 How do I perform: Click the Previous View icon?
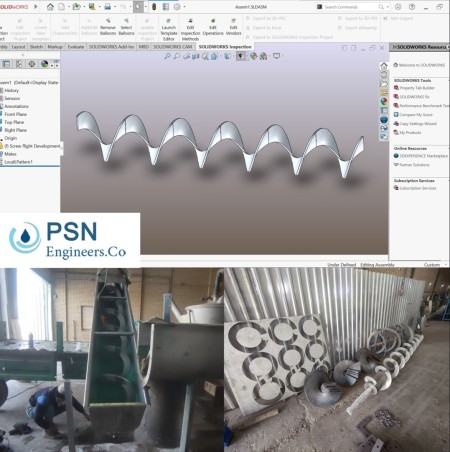coord(186,56)
